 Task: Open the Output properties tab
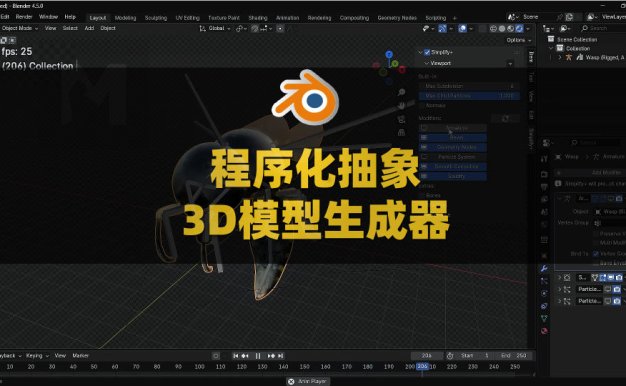click(x=544, y=186)
